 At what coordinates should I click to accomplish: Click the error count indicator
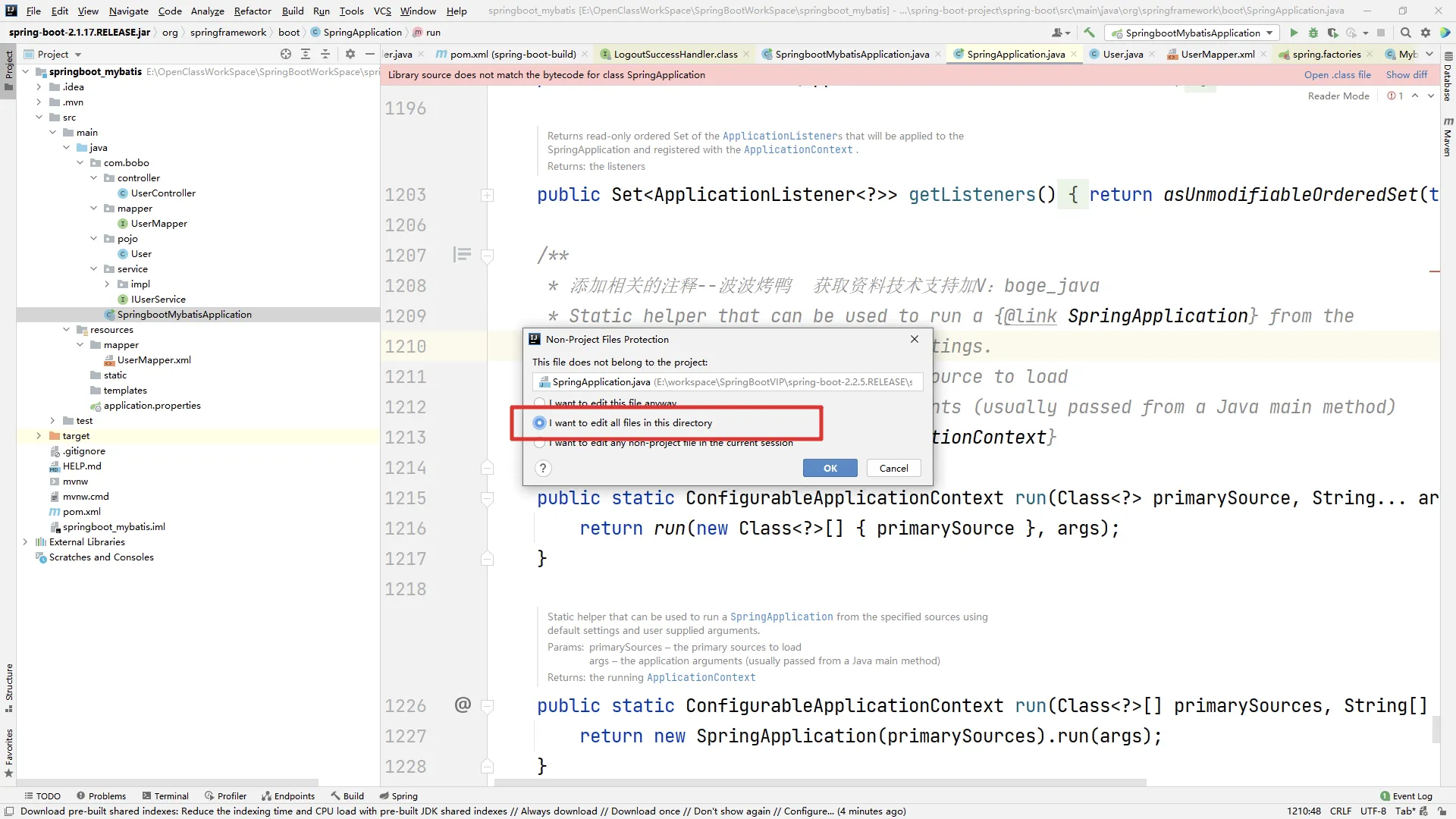click(1395, 96)
